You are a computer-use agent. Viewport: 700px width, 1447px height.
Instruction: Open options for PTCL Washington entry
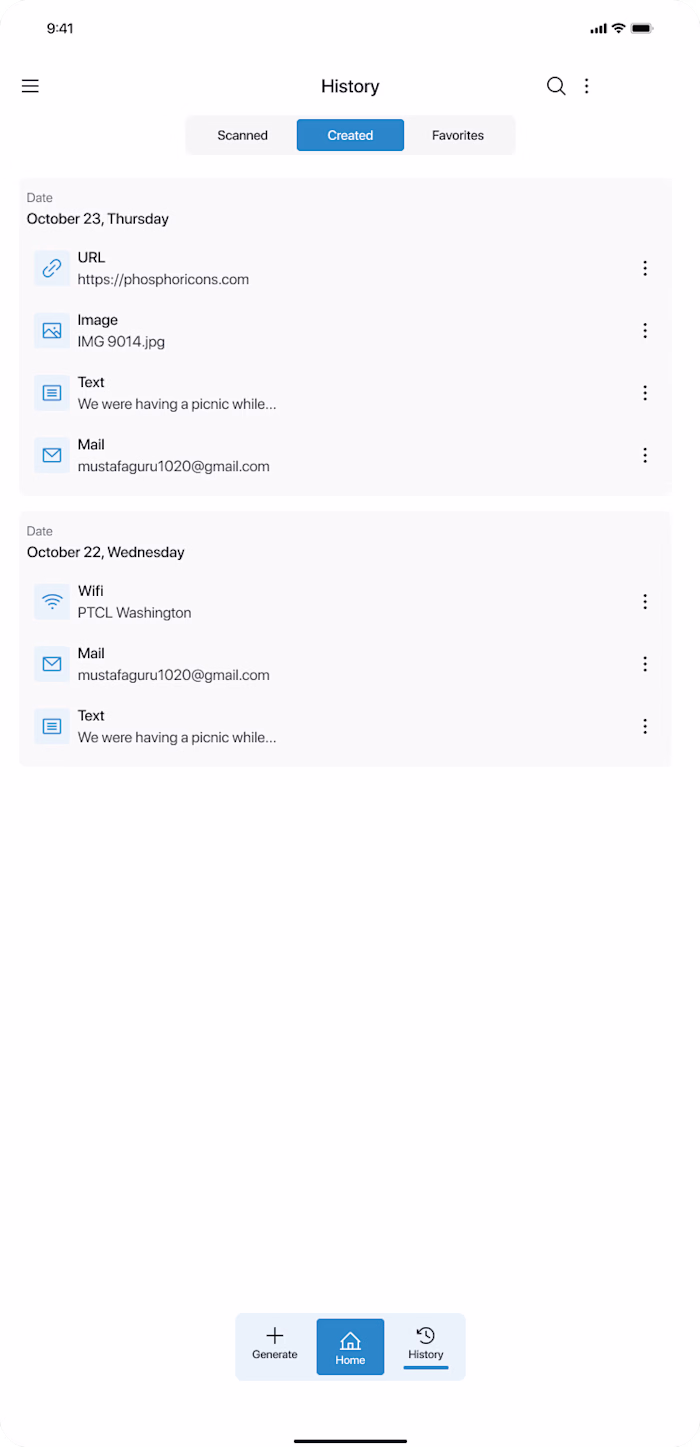pyautogui.click(x=645, y=601)
